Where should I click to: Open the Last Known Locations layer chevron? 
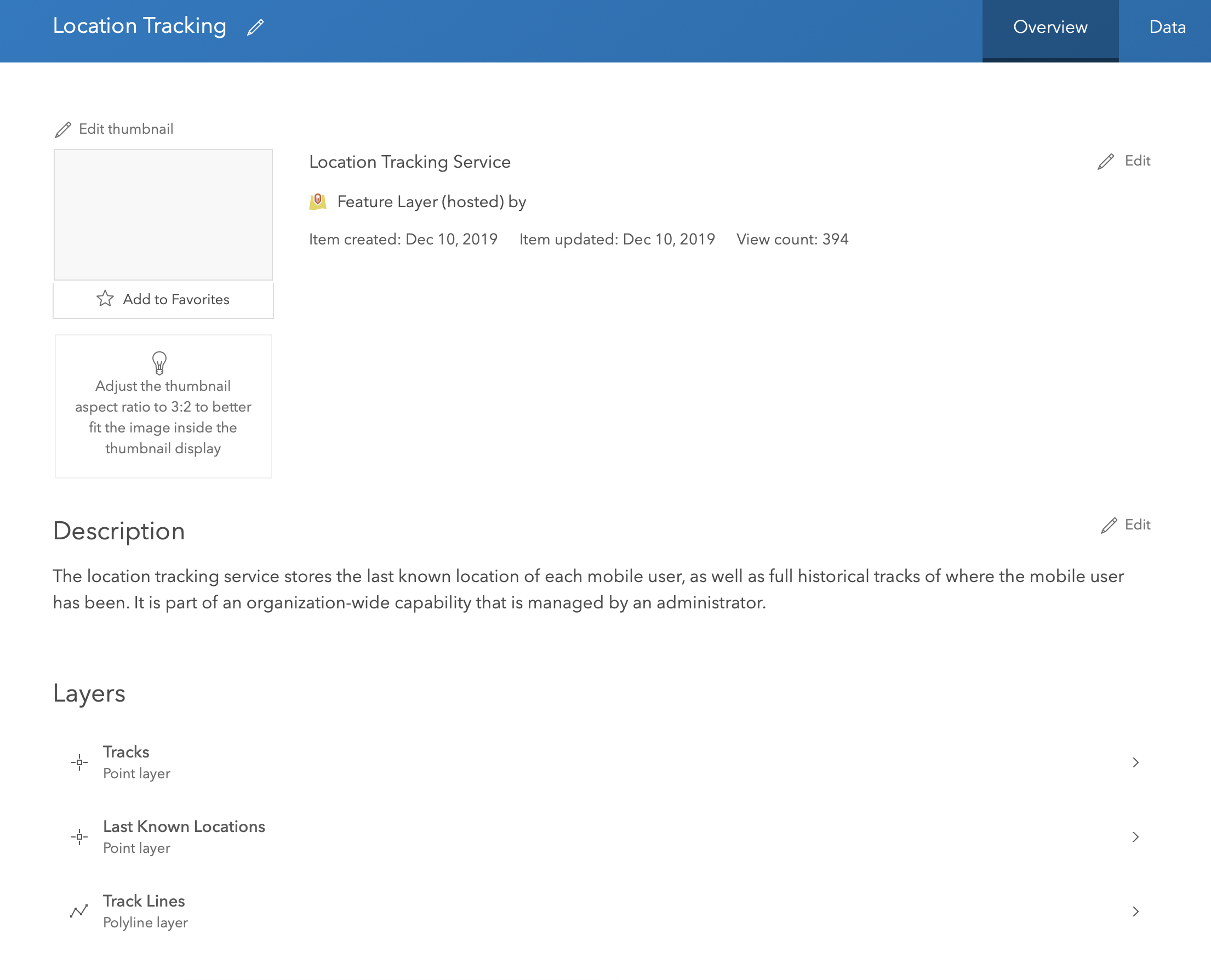click(1136, 836)
